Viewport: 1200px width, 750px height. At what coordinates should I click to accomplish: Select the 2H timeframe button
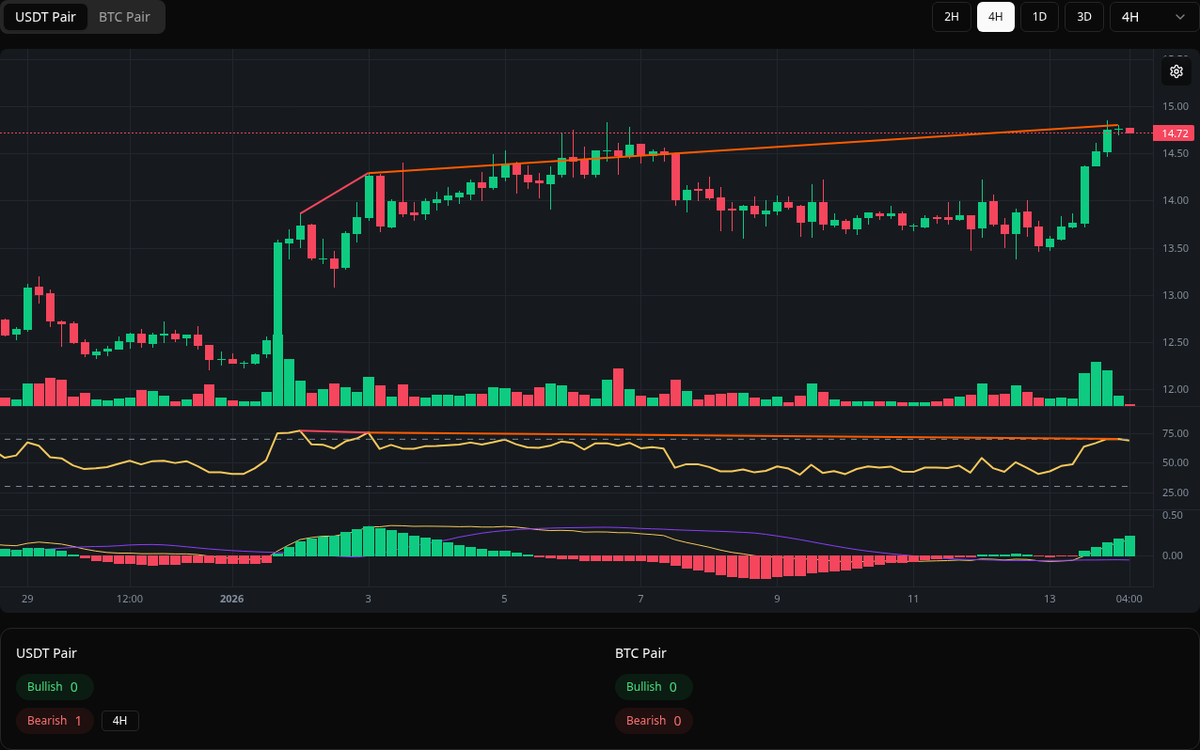[950, 16]
